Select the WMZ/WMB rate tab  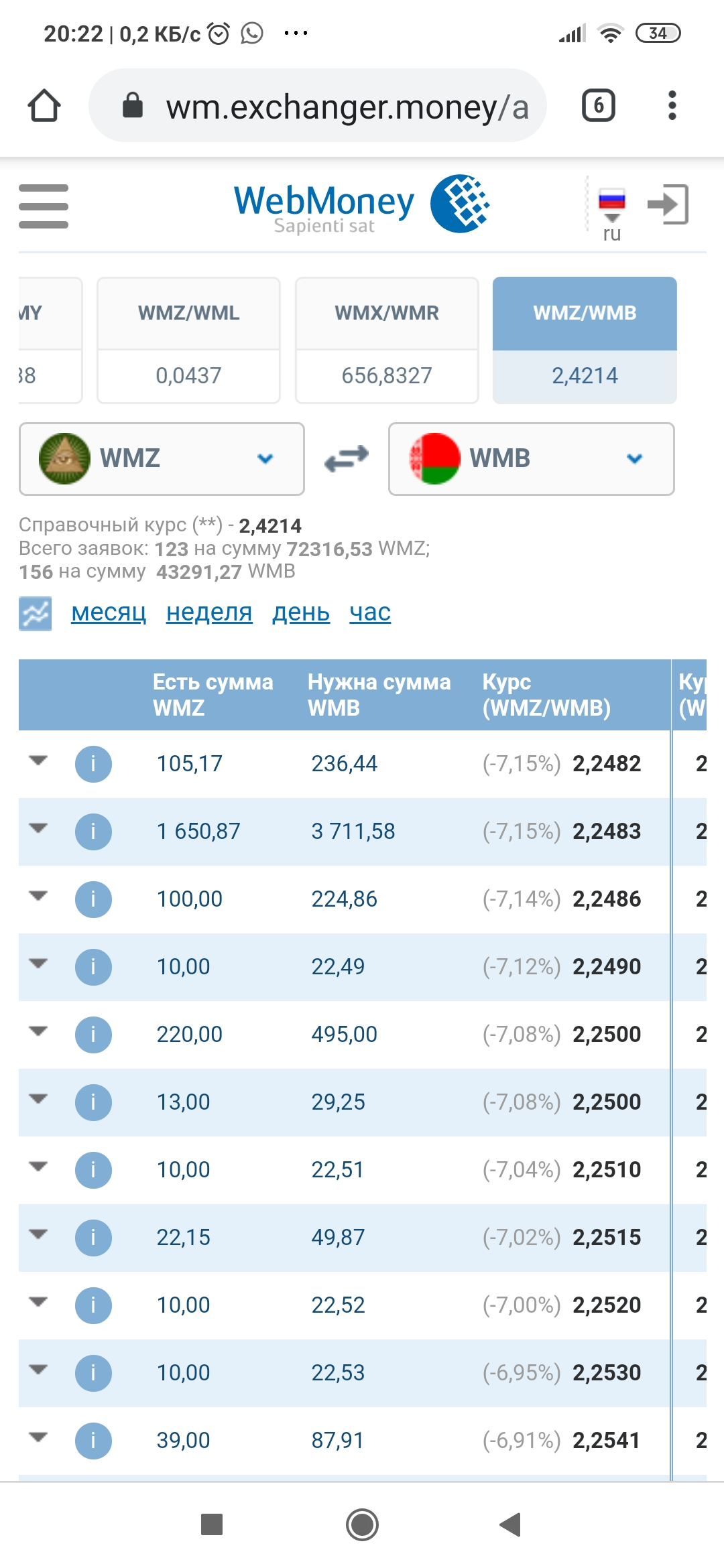pos(585,340)
